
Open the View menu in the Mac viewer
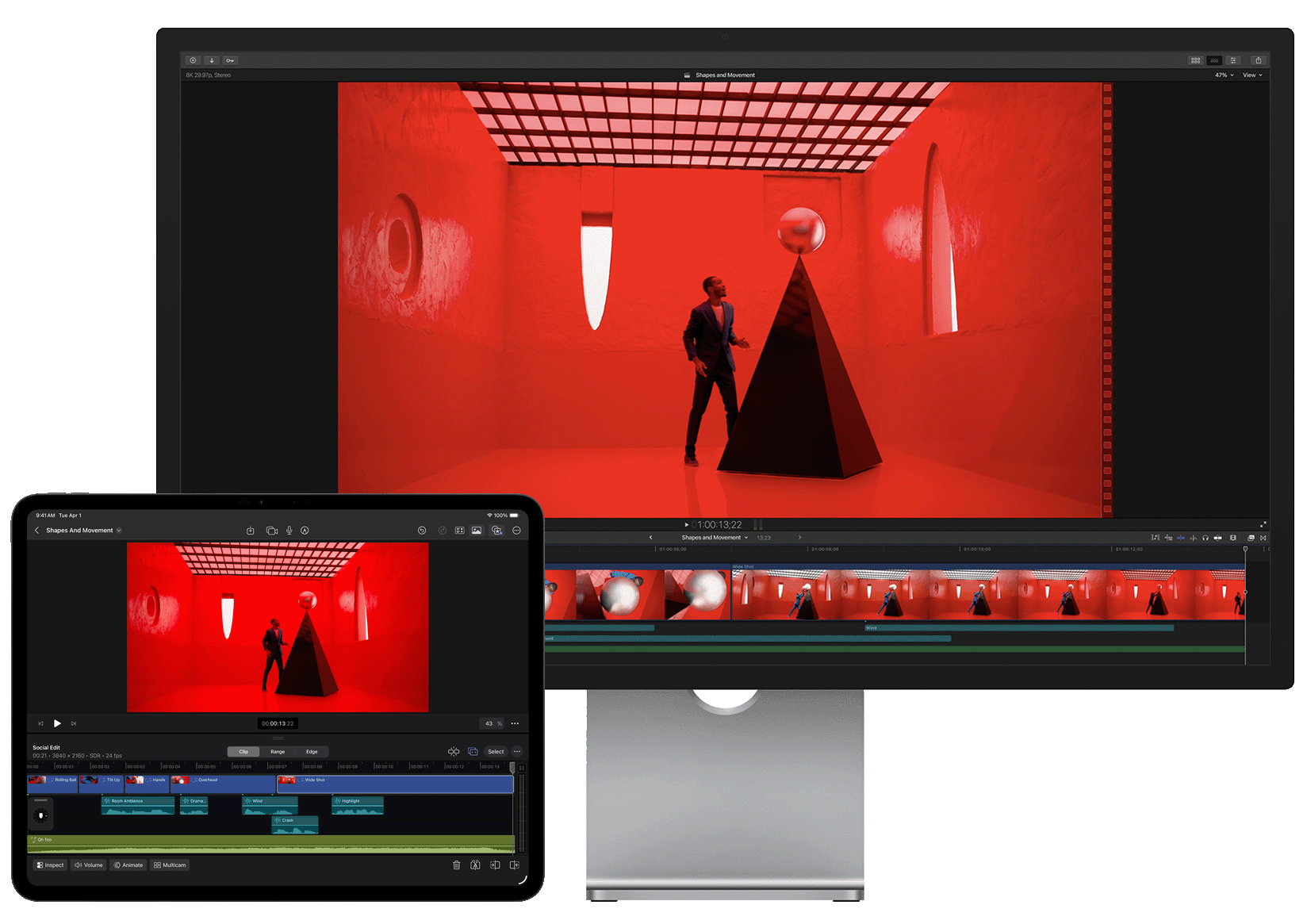pos(1253,75)
